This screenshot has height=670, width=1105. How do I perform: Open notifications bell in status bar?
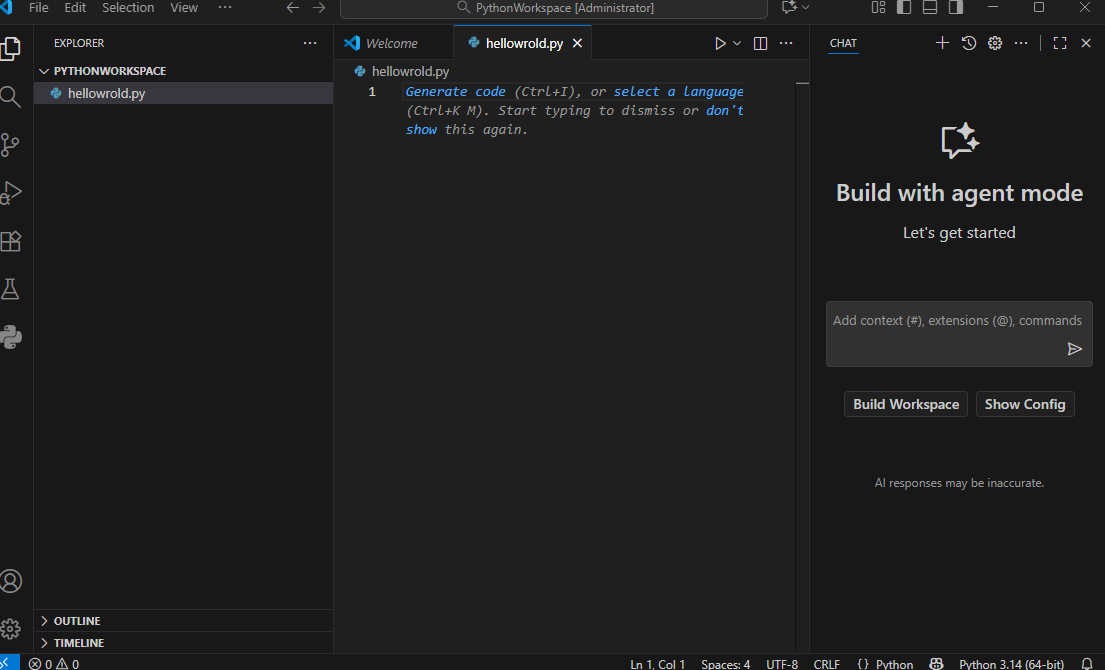click(1087, 664)
